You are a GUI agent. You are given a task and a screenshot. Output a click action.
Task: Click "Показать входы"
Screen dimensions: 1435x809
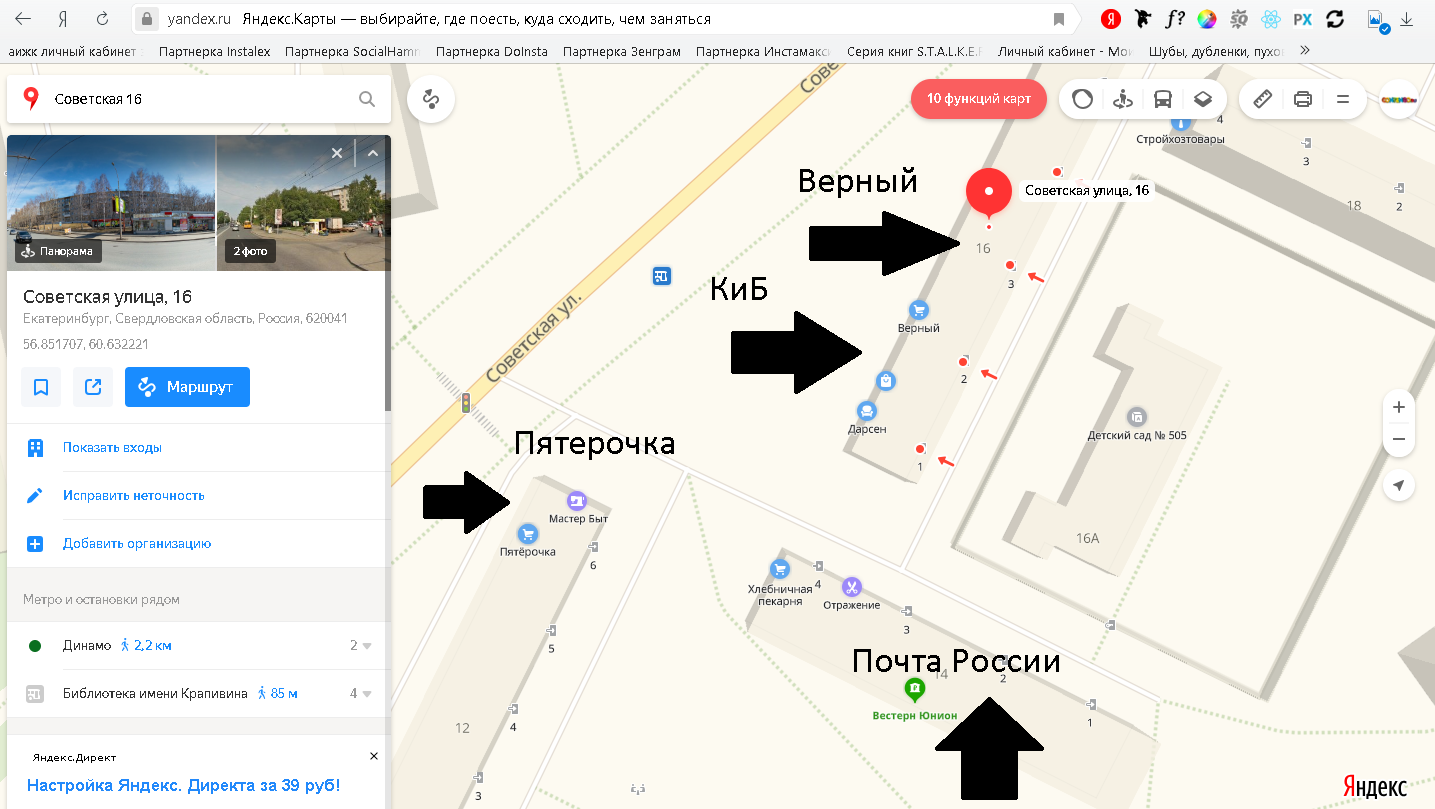(112, 448)
